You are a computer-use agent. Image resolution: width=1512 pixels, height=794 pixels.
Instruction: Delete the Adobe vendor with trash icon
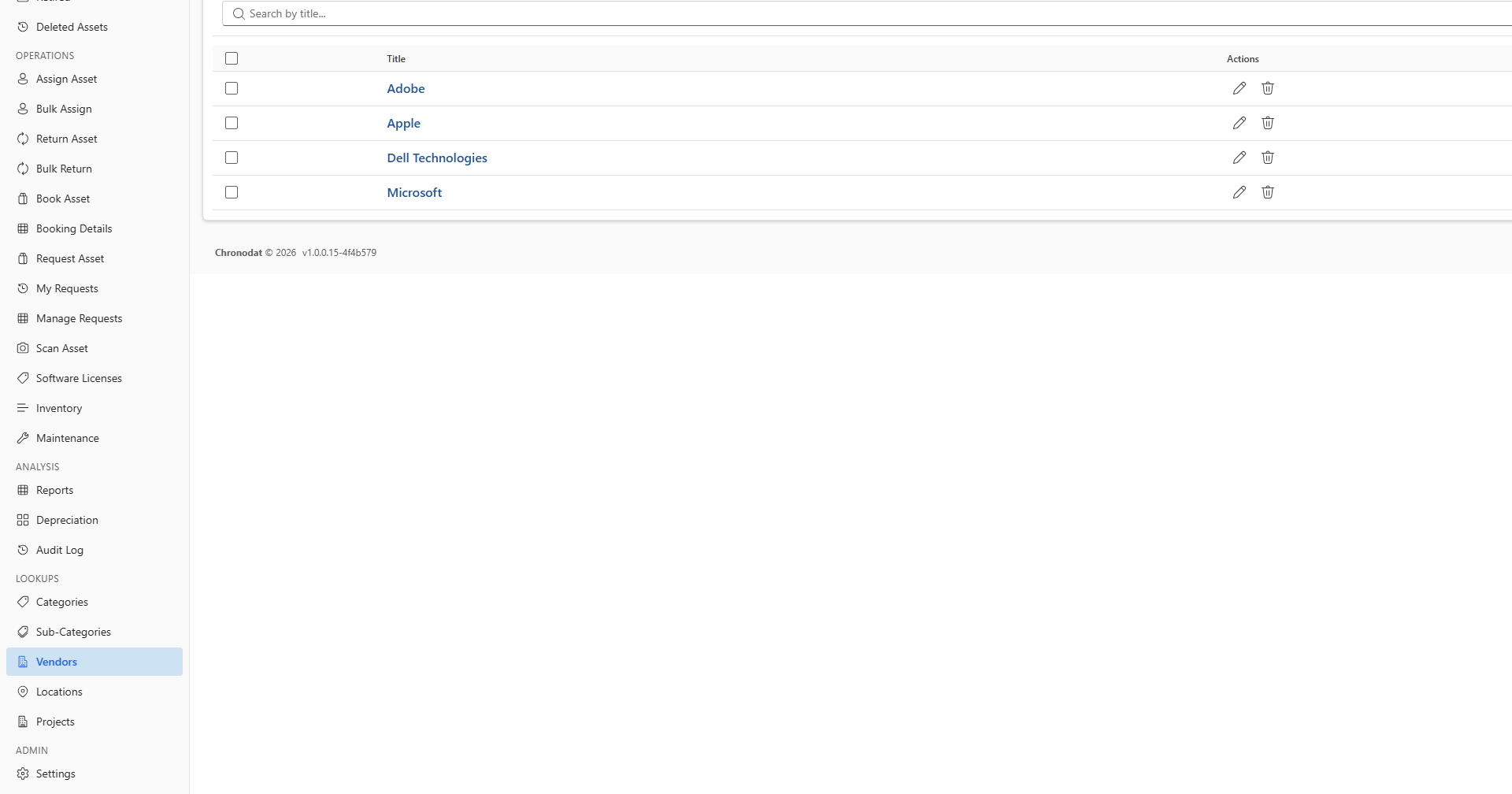click(x=1268, y=88)
